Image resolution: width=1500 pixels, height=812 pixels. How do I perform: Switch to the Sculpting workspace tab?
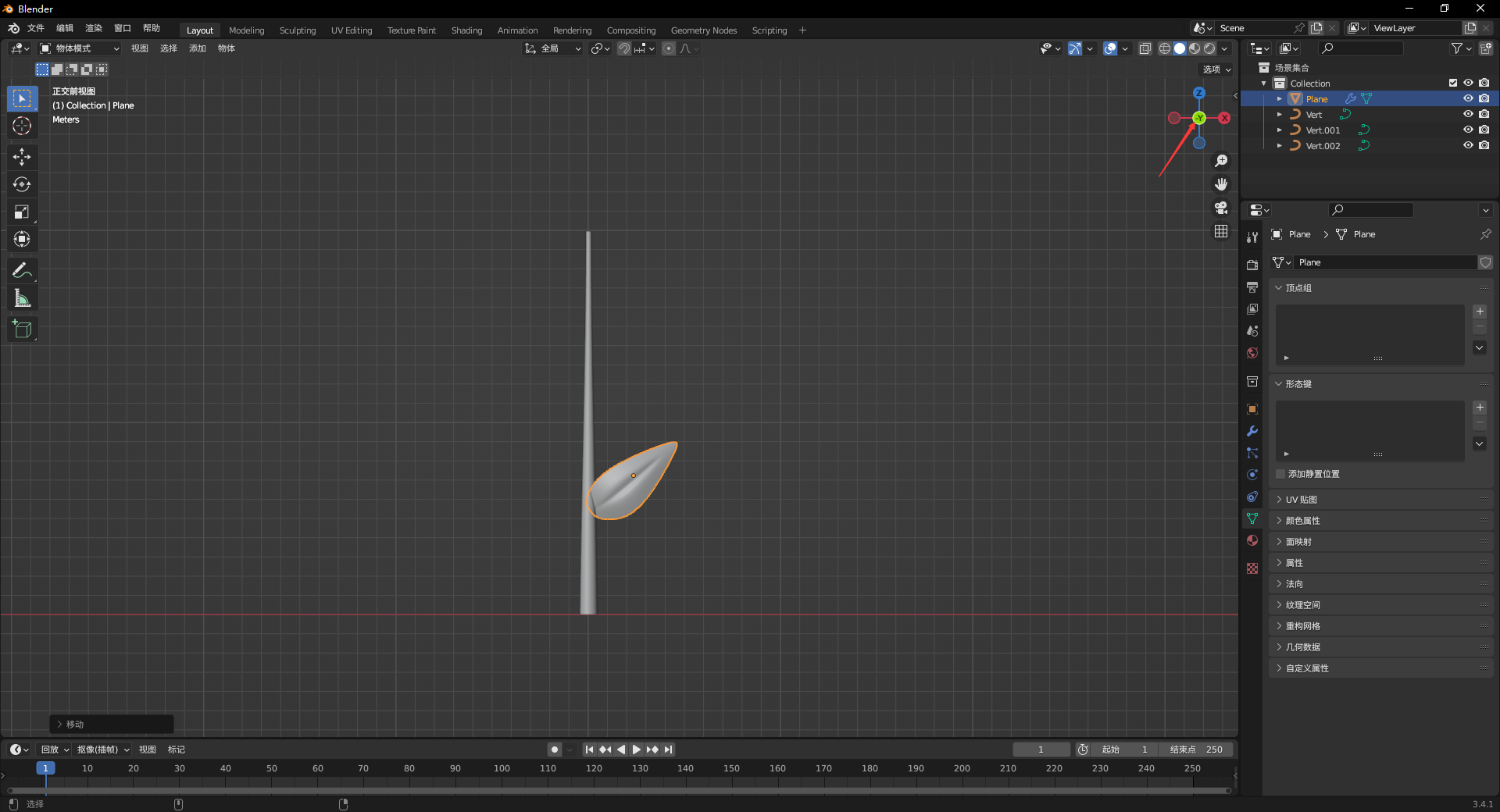pyautogui.click(x=298, y=30)
